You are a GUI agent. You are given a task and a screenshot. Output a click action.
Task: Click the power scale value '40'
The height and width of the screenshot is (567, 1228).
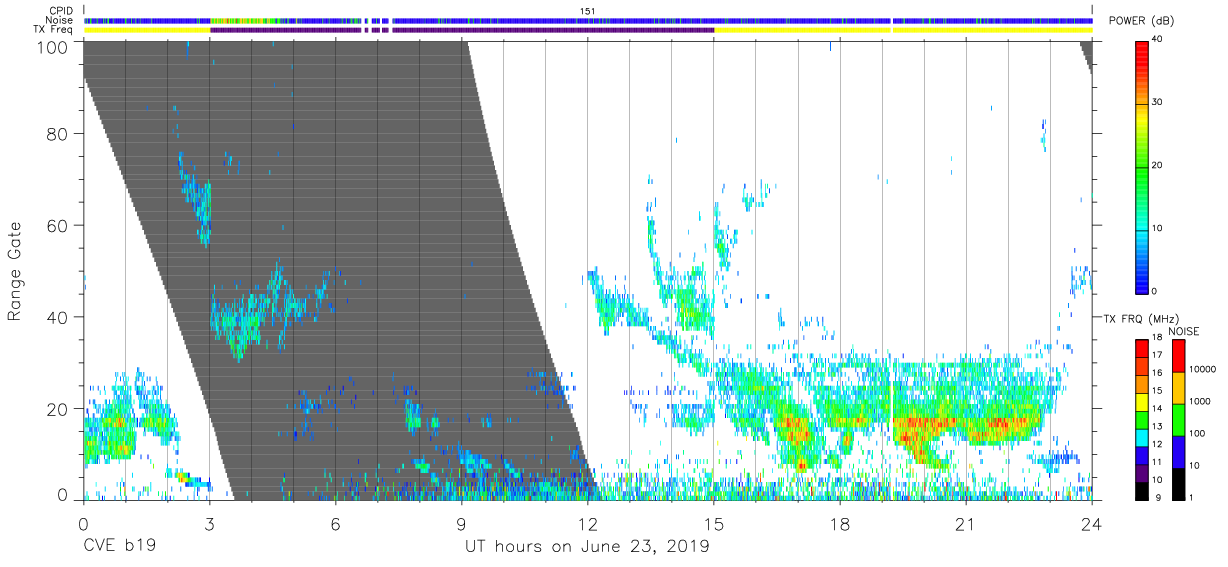tap(1158, 39)
